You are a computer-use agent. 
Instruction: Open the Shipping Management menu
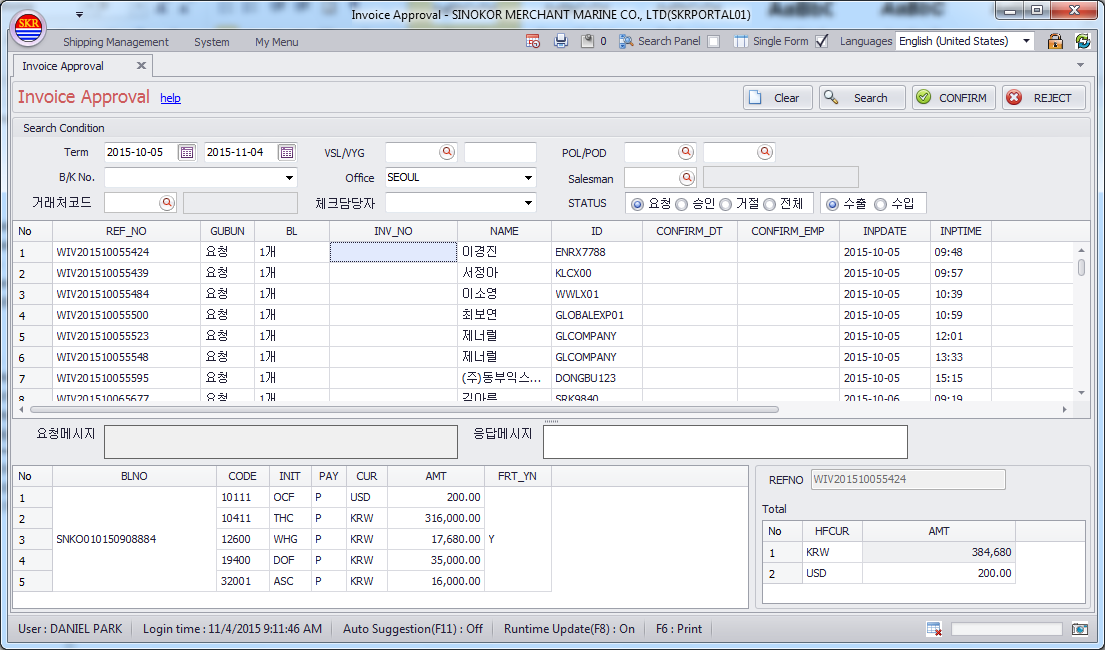pos(116,42)
